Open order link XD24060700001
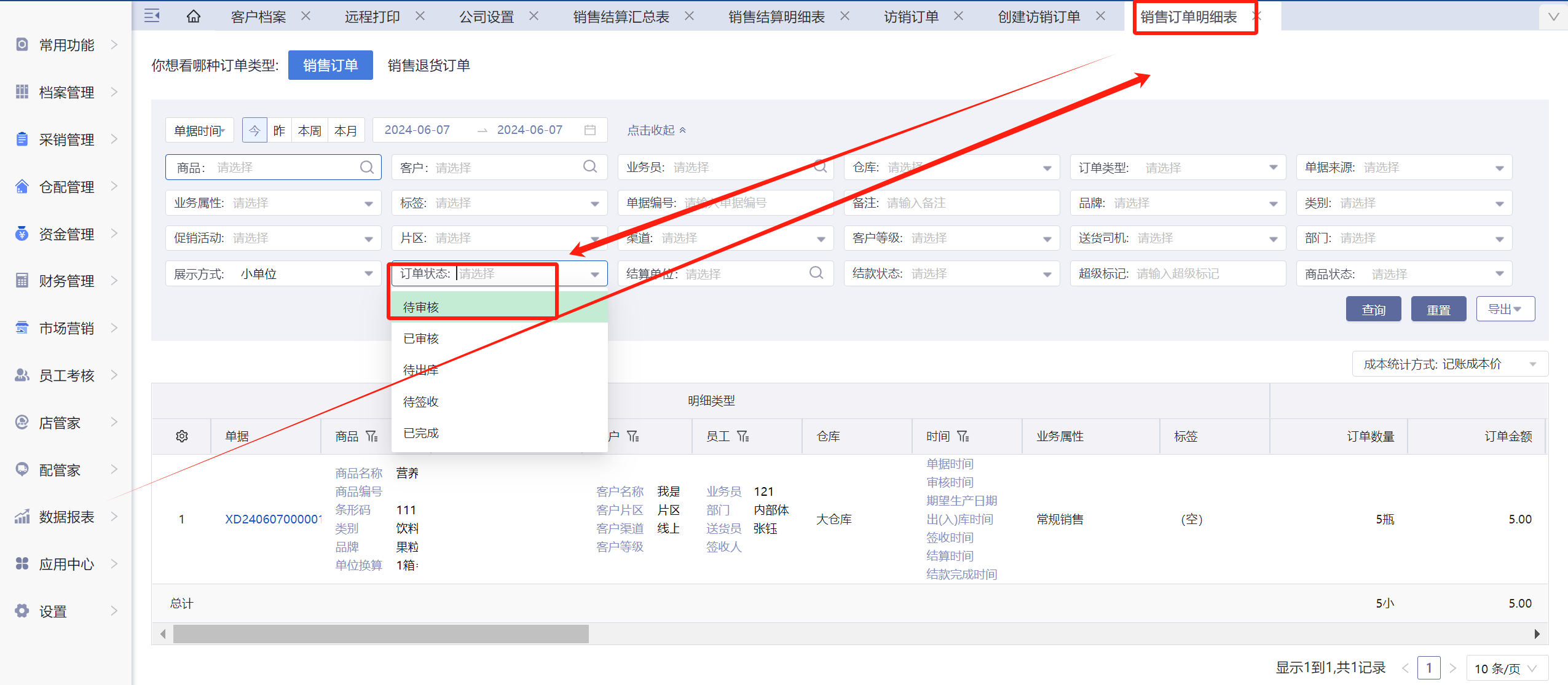 (x=274, y=519)
